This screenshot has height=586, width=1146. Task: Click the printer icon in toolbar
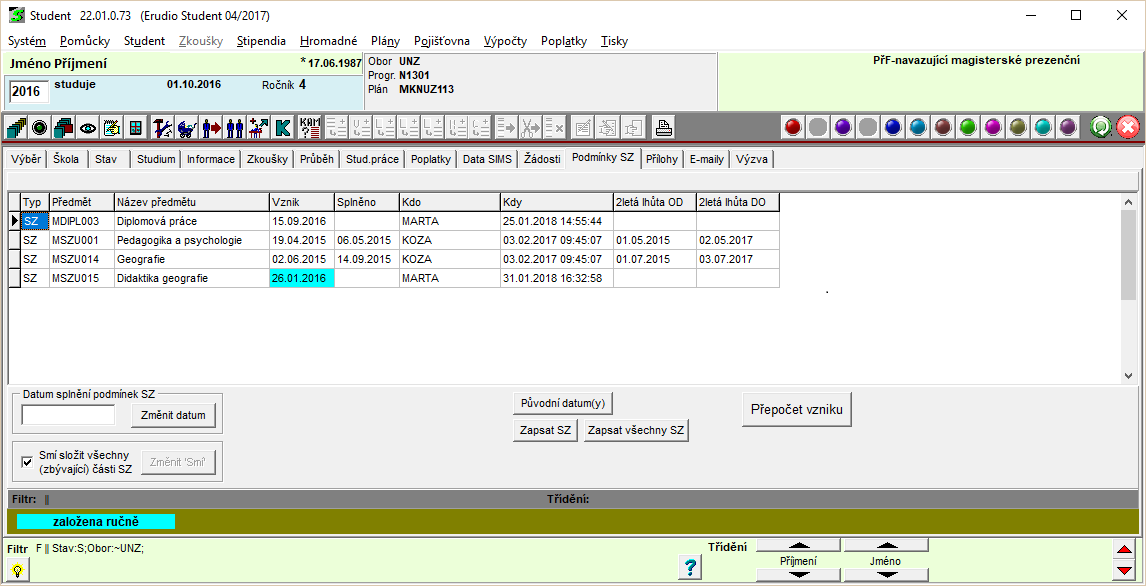pyautogui.click(x=664, y=128)
